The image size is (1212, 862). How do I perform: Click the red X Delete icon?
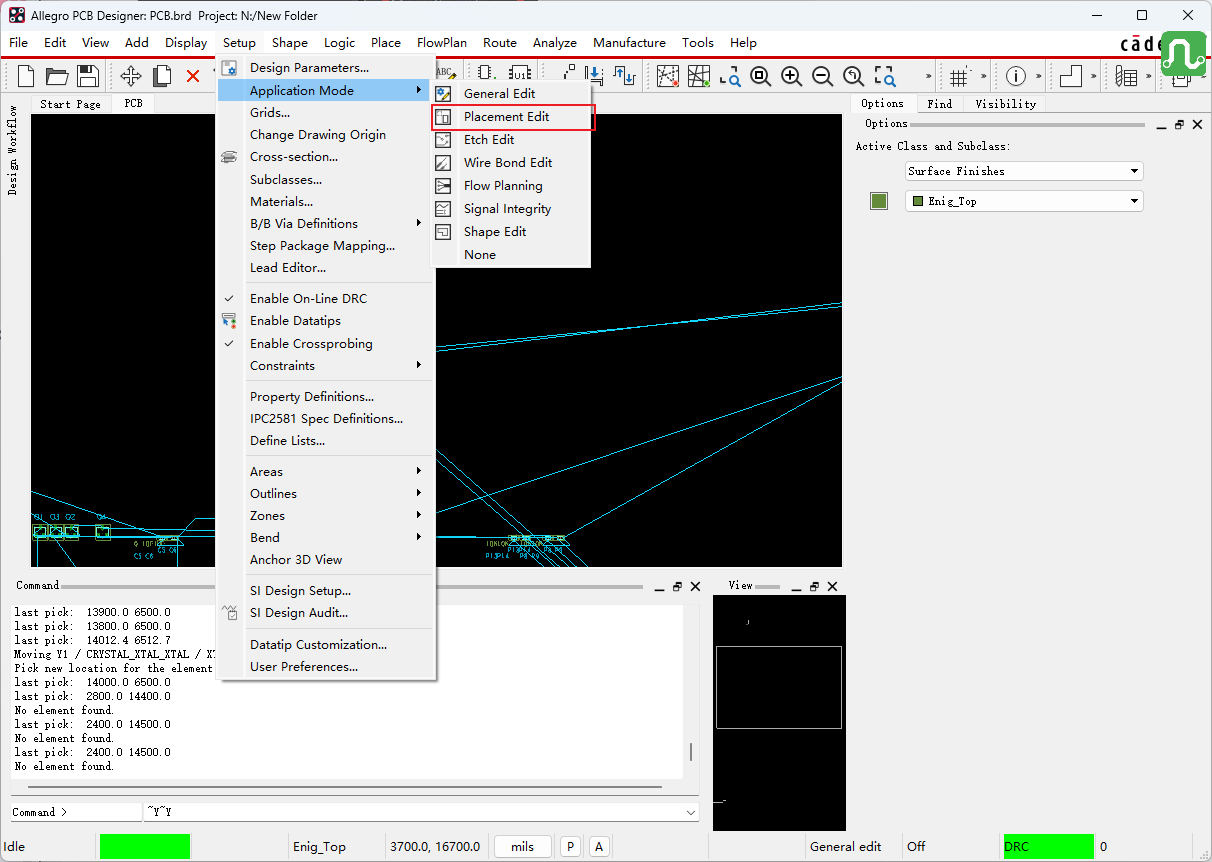tap(193, 76)
